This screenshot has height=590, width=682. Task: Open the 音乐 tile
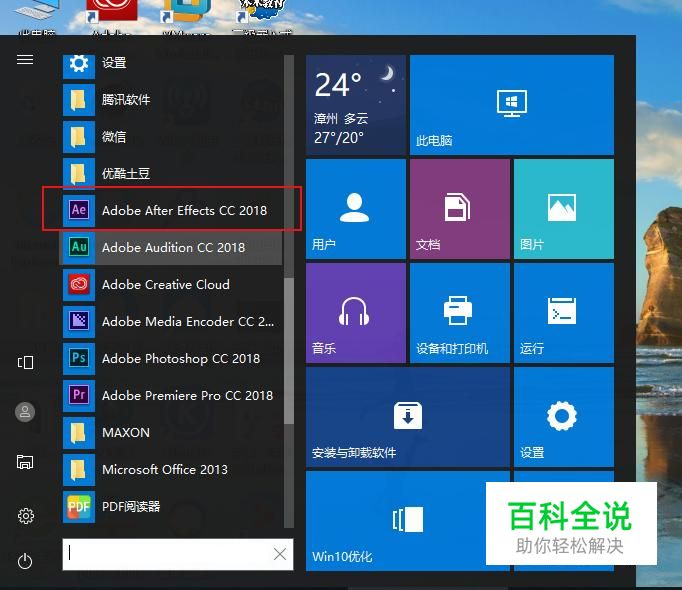(356, 313)
